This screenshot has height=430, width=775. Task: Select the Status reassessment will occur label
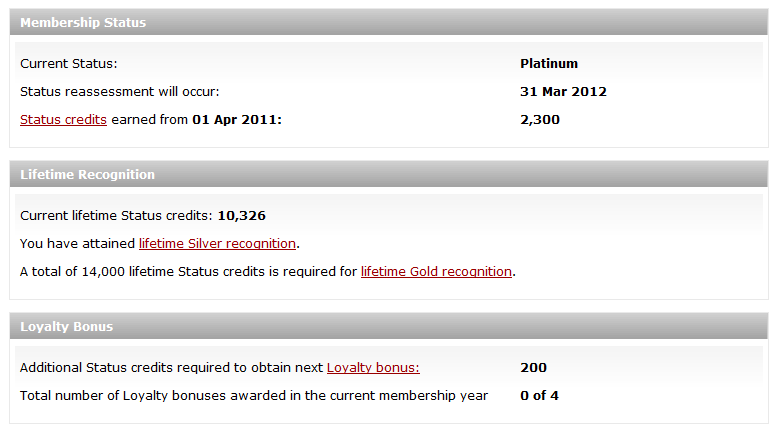click(x=120, y=92)
